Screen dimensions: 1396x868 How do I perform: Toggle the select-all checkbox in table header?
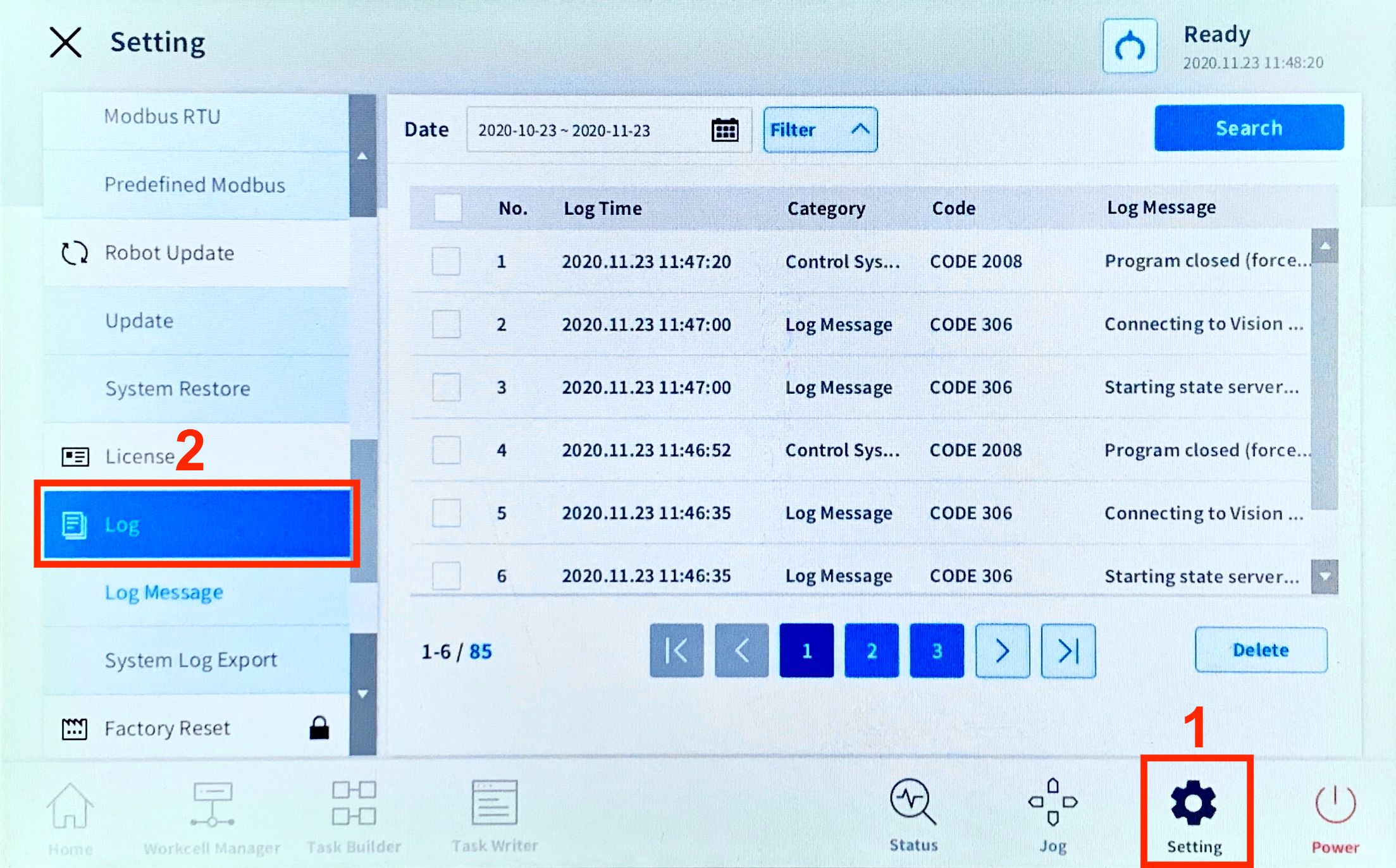pyautogui.click(x=448, y=208)
